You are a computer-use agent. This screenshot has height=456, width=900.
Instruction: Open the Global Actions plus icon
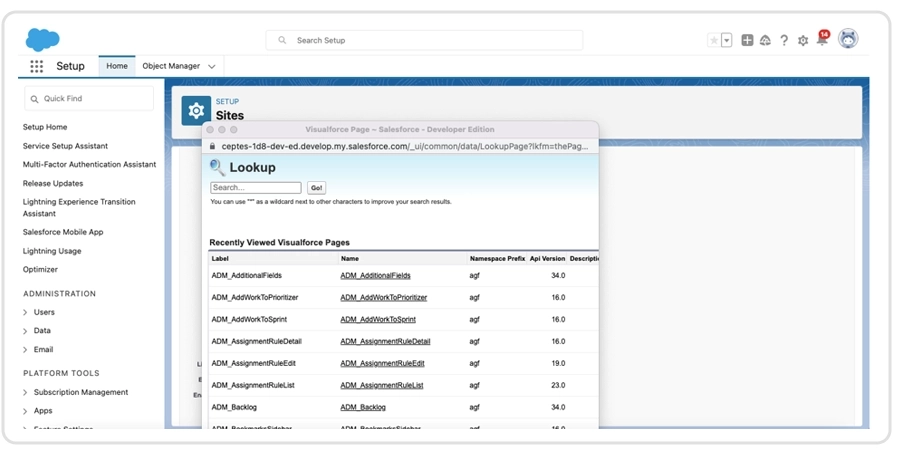coord(747,40)
